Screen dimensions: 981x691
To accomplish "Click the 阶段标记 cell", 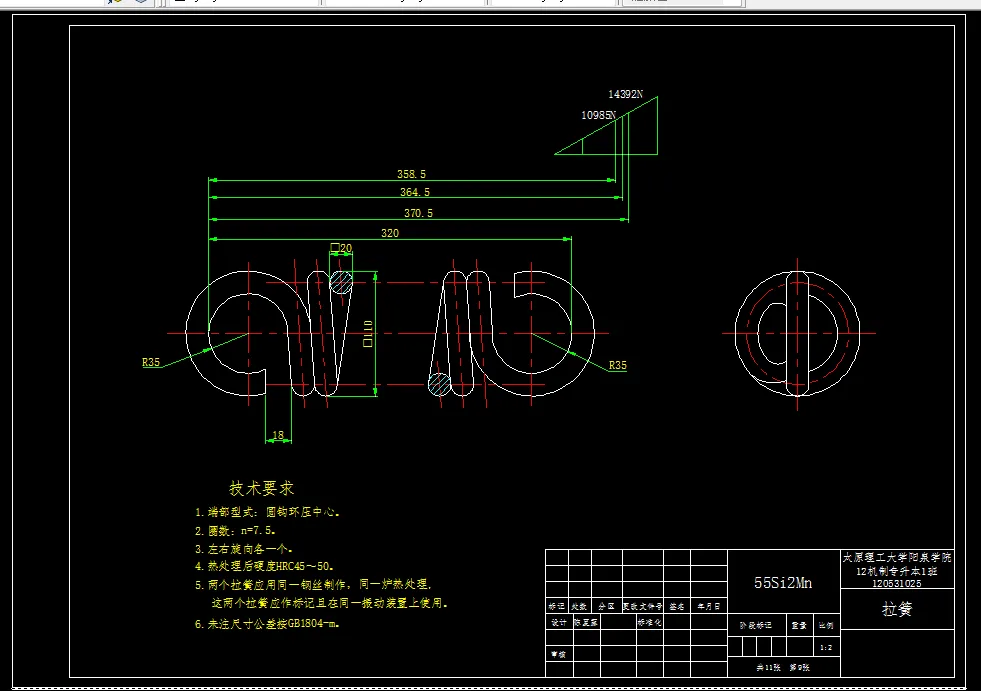I will 756,625.
